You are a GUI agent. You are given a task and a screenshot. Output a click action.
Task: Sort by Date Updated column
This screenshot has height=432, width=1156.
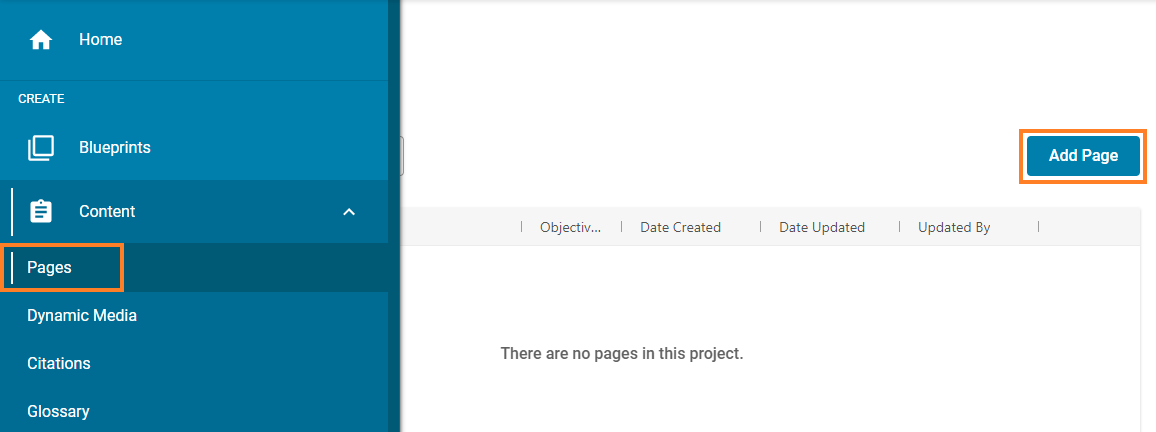point(821,227)
